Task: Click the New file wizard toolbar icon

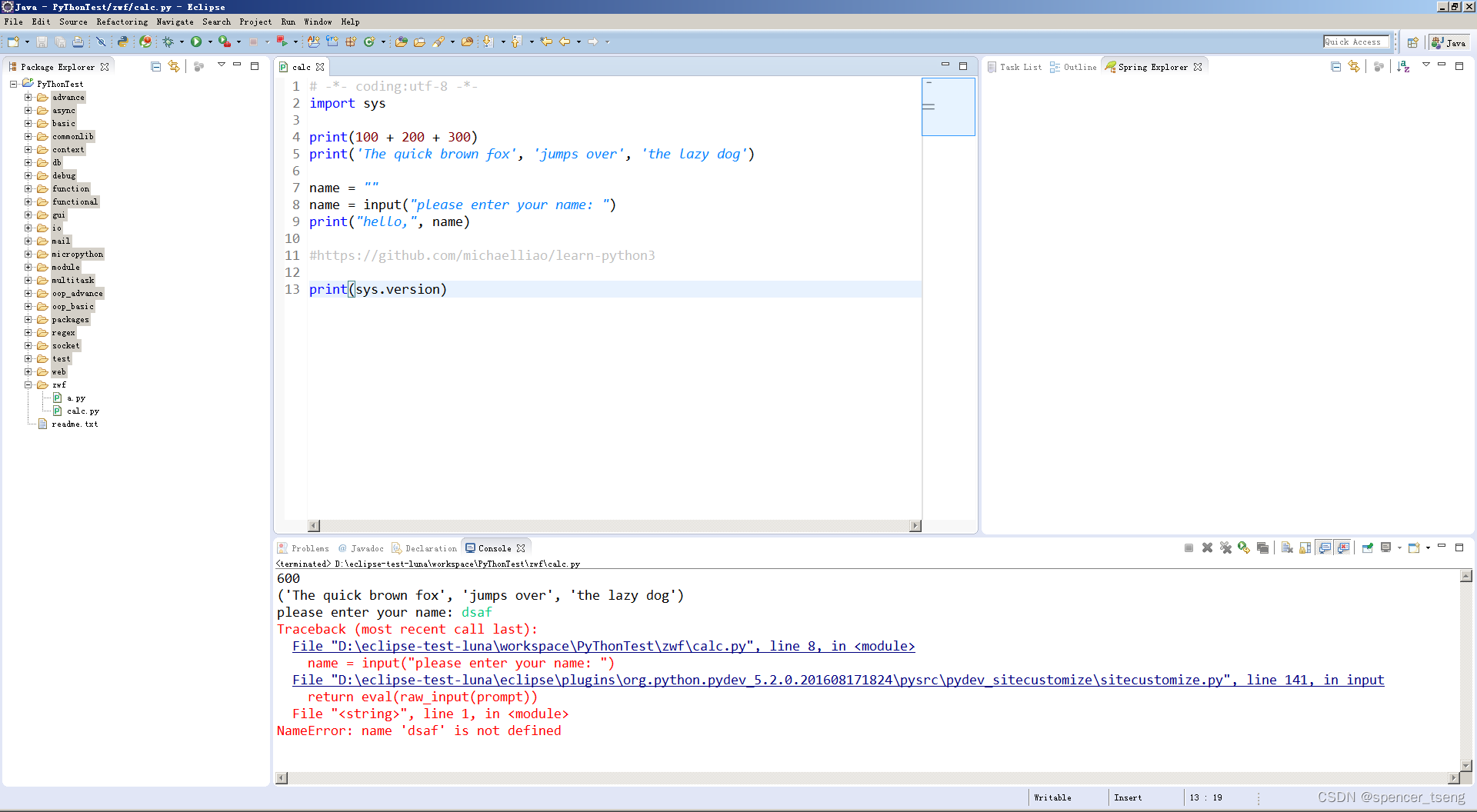Action: [x=13, y=42]
